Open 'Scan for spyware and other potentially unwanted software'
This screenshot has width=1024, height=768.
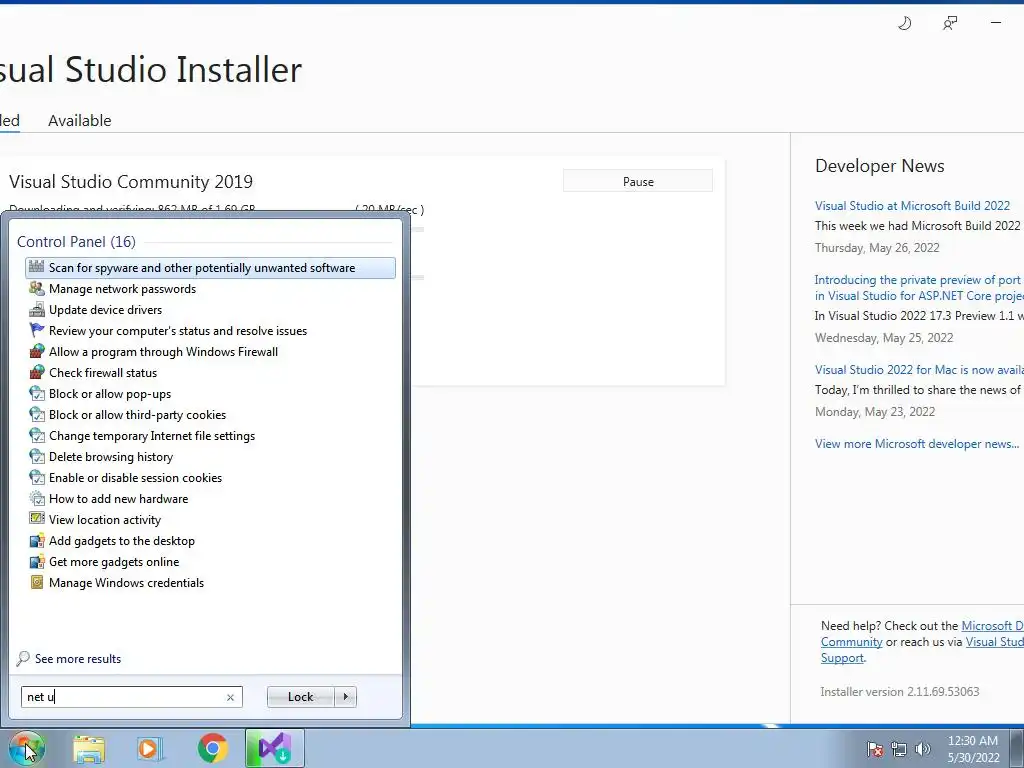pyautogui.click(x=210, y=268)
